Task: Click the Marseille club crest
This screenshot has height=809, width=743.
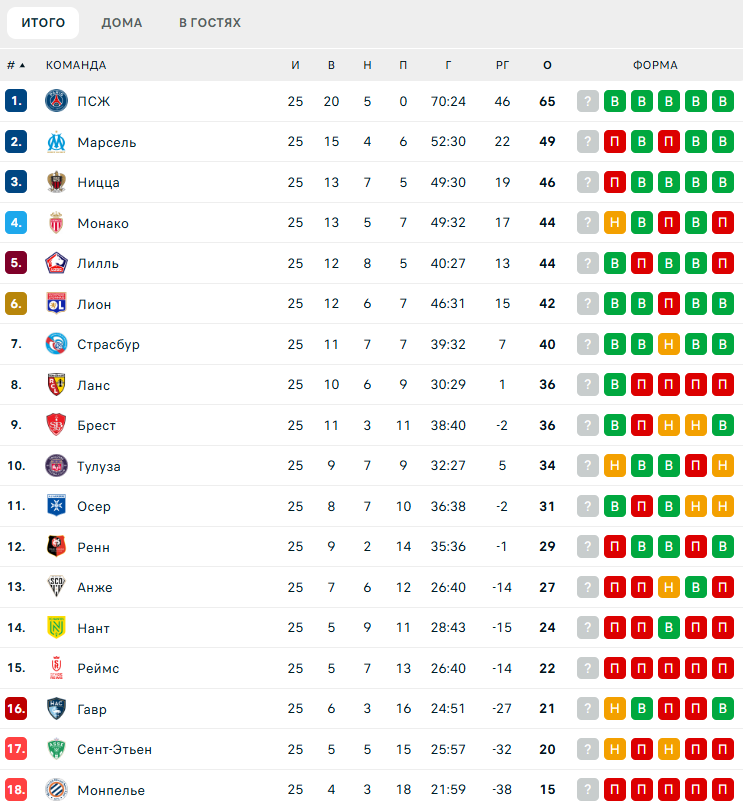Action: pyautogui.click(x=56, y=142)
